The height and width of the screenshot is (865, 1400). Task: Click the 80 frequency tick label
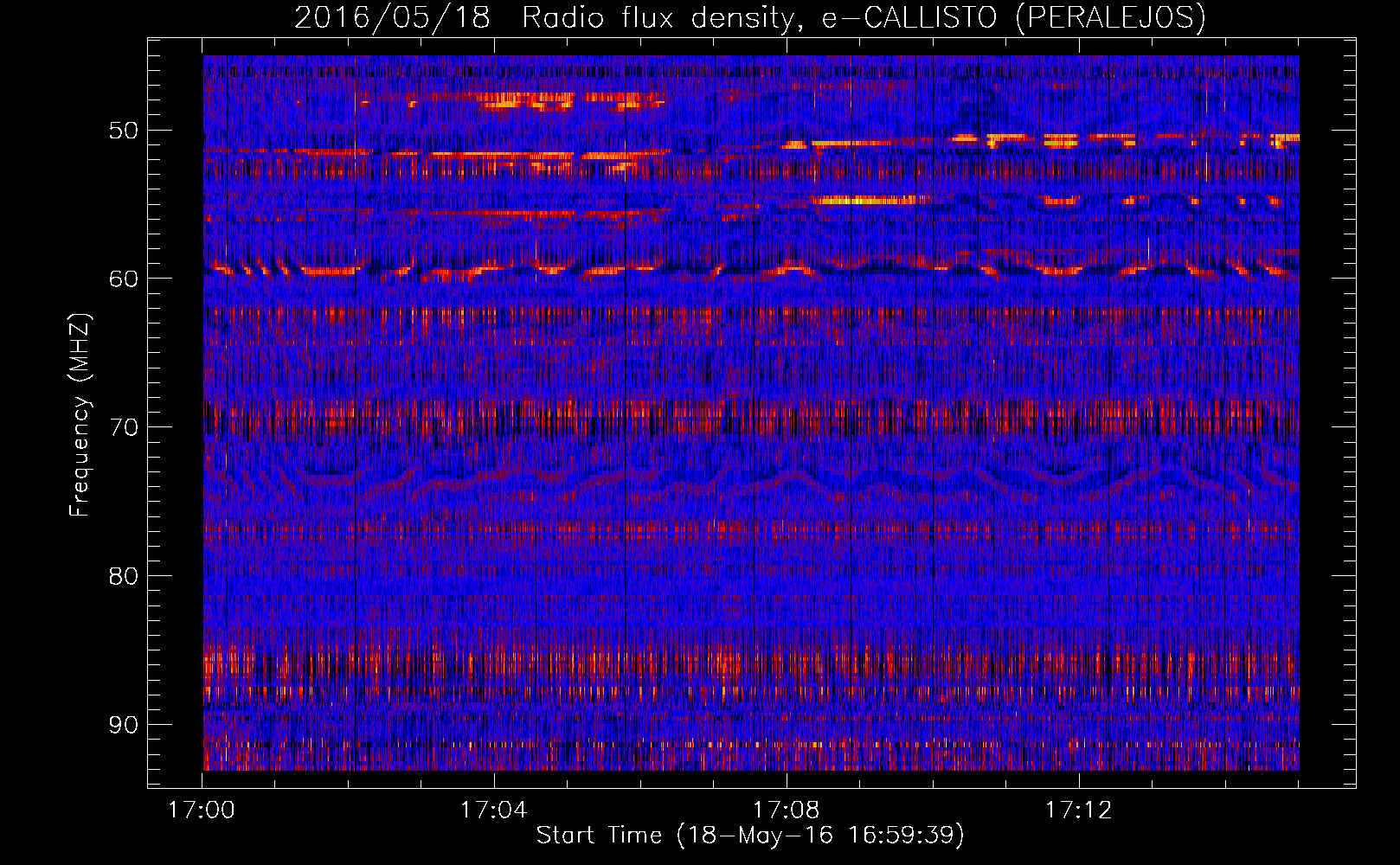[x=124, y=576]
